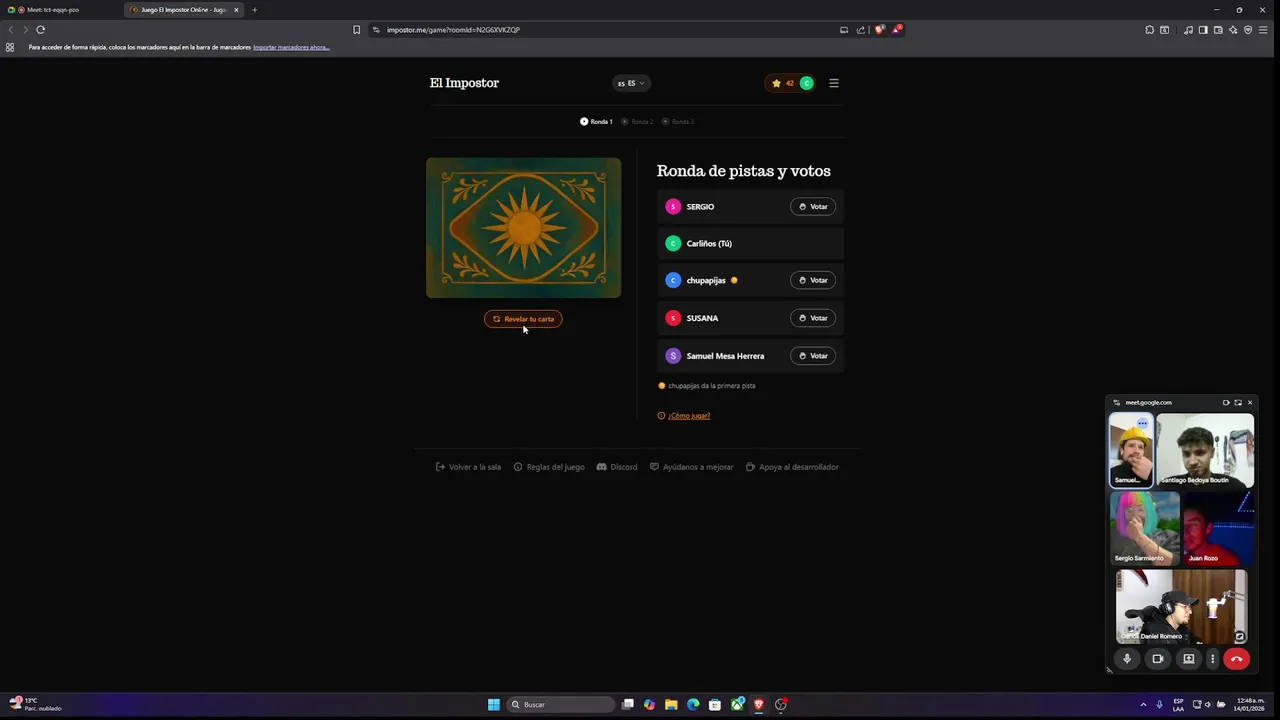Select the Ronda 3 step indicator
Viewport: 1280px width, 720px height.
pyautogui.click(x=678, y=122)
